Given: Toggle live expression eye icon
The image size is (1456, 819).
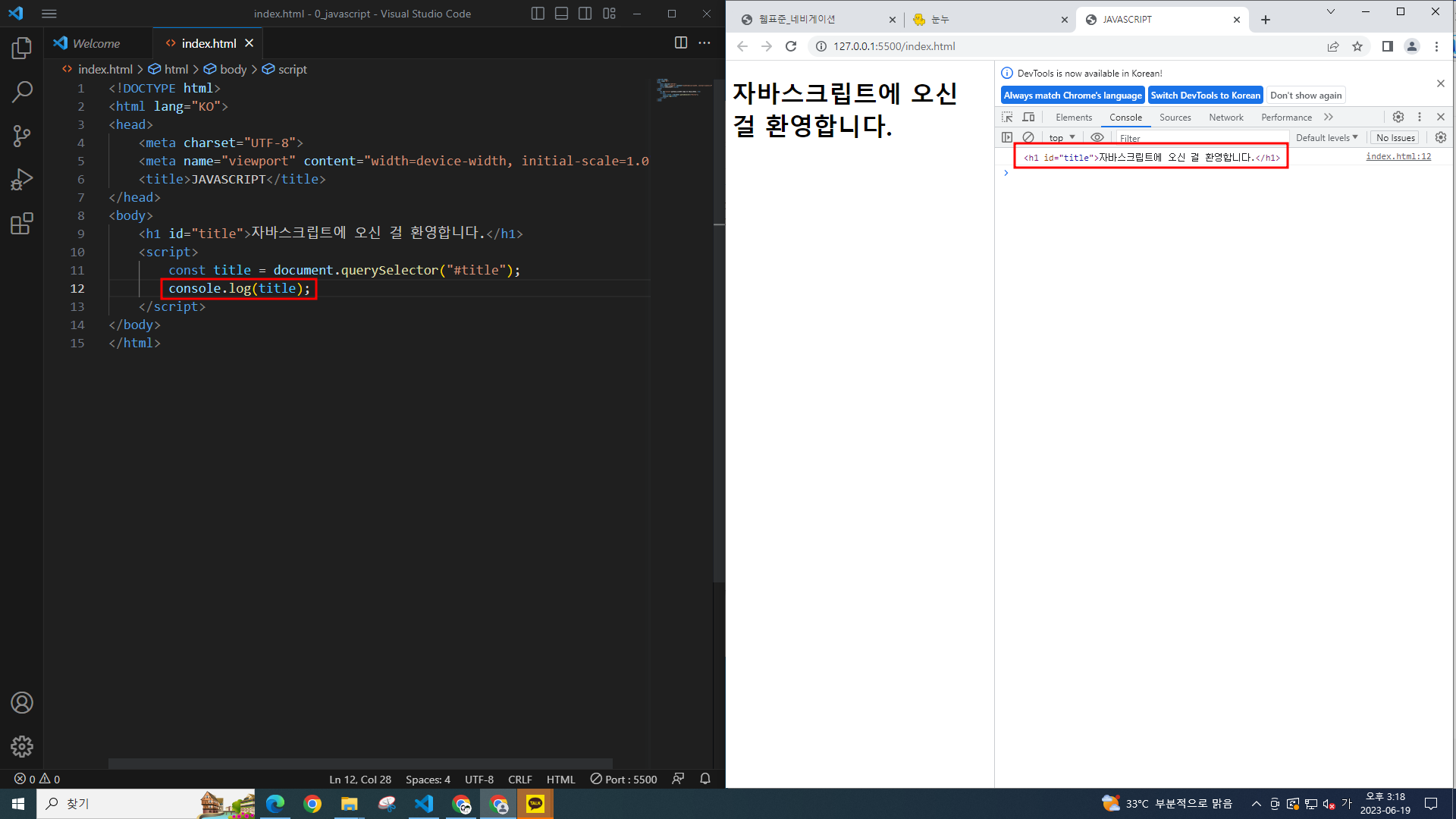Looking at the screenshot, I should [x=1097, y=137].
